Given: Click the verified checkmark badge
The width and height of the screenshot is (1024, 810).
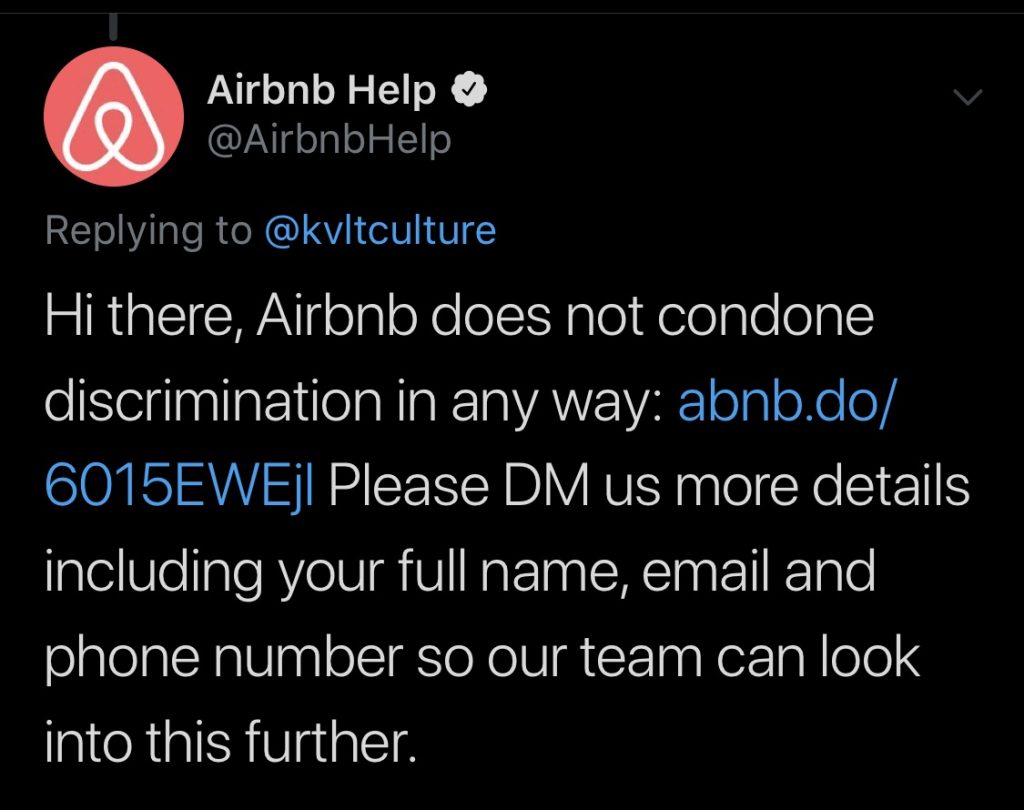Looking at the screenshot, I should tap(470, 89).
